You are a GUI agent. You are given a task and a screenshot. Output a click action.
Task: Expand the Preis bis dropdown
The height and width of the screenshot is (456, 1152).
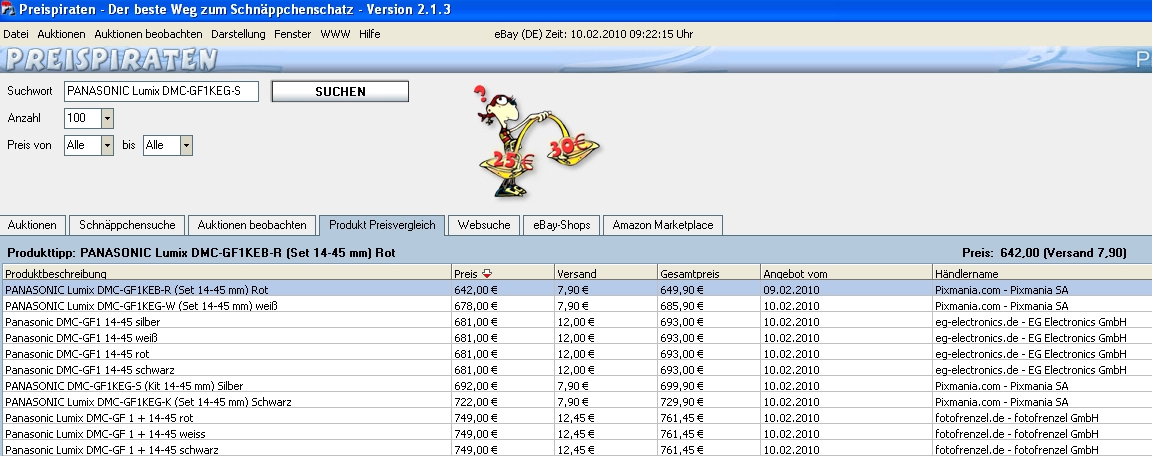[186, 145]
